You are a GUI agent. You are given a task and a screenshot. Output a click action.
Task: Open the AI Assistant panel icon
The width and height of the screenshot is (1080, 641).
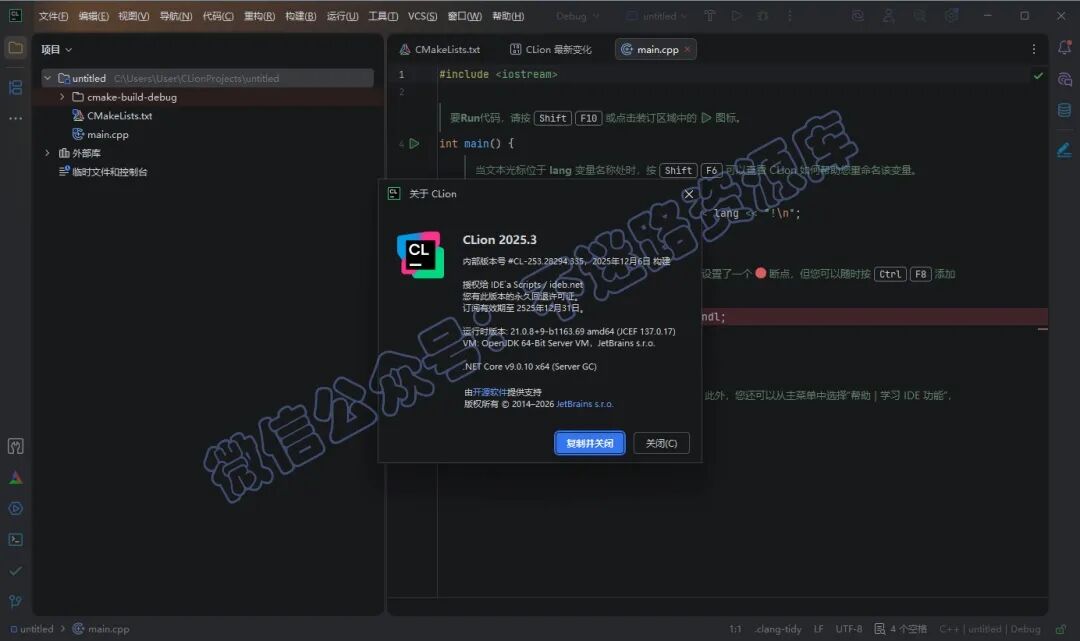1064,79
